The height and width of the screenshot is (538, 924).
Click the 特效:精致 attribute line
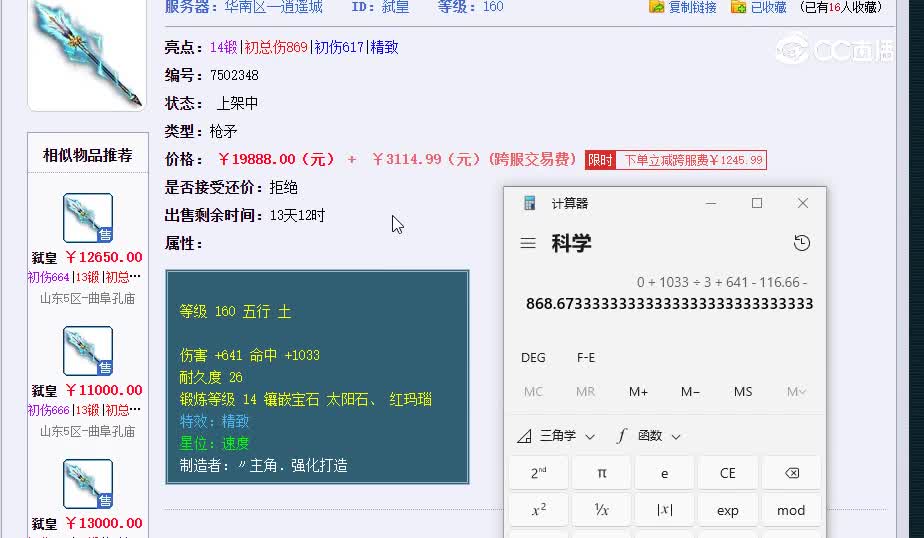coord(214,421)
